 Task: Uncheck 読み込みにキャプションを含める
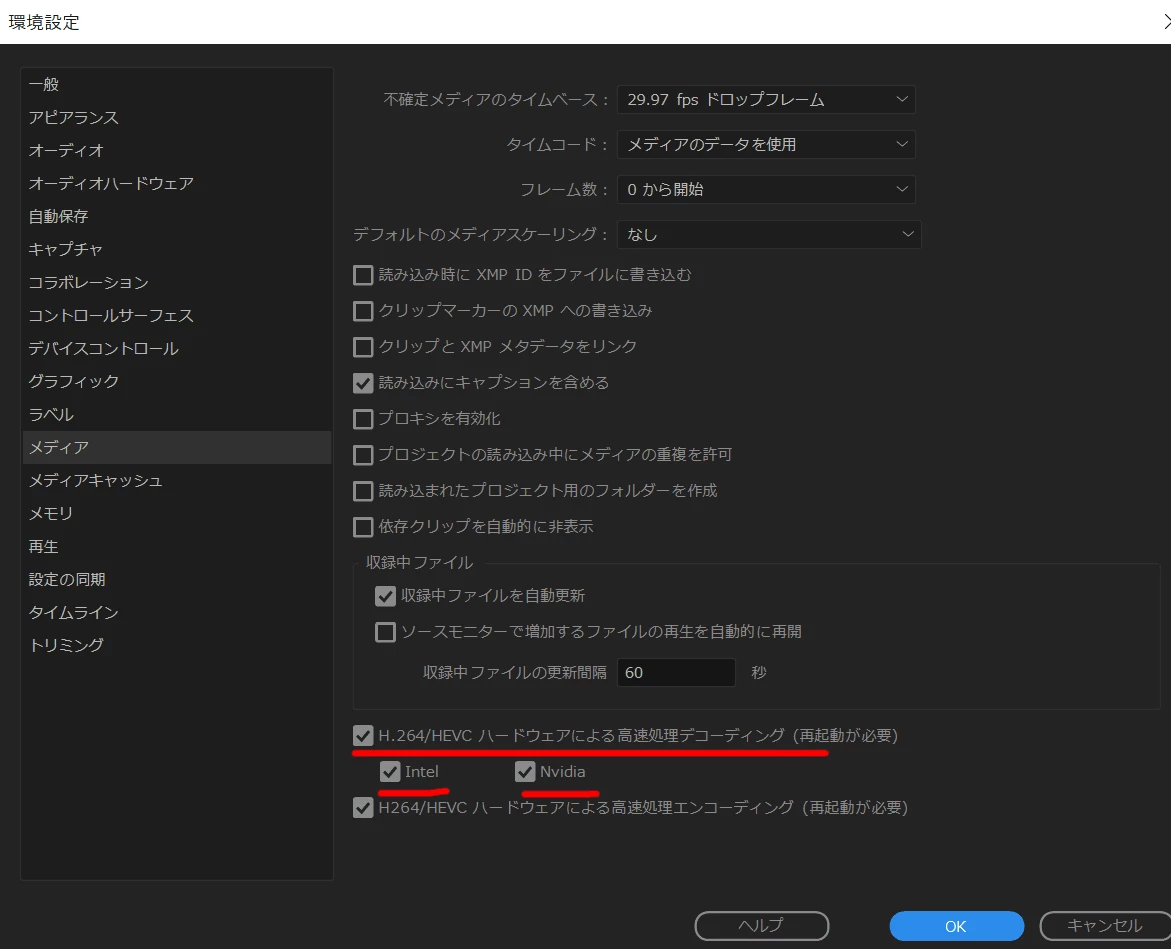363,383
